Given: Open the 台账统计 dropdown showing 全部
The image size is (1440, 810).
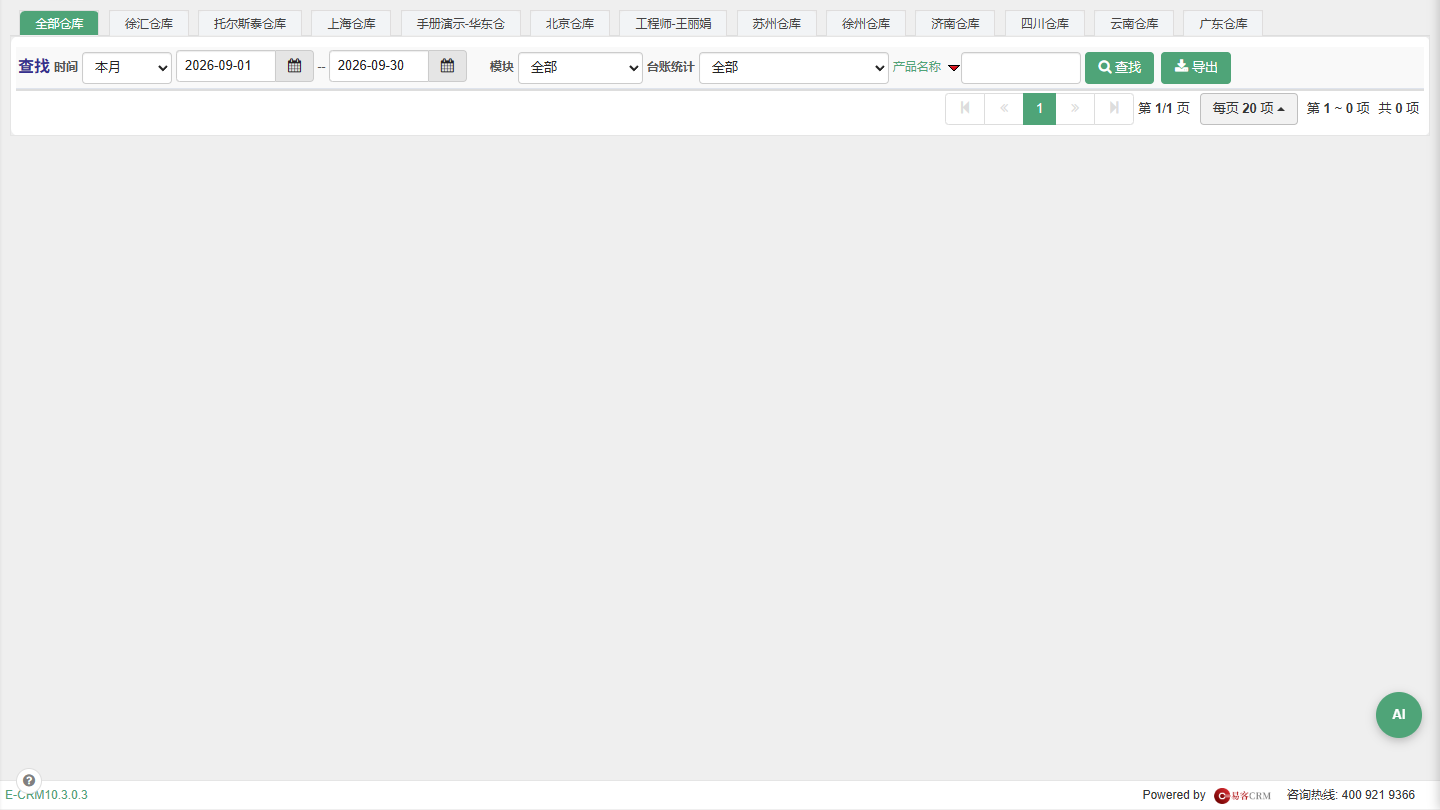Looking at the screenshot, I should pos(794,67).
